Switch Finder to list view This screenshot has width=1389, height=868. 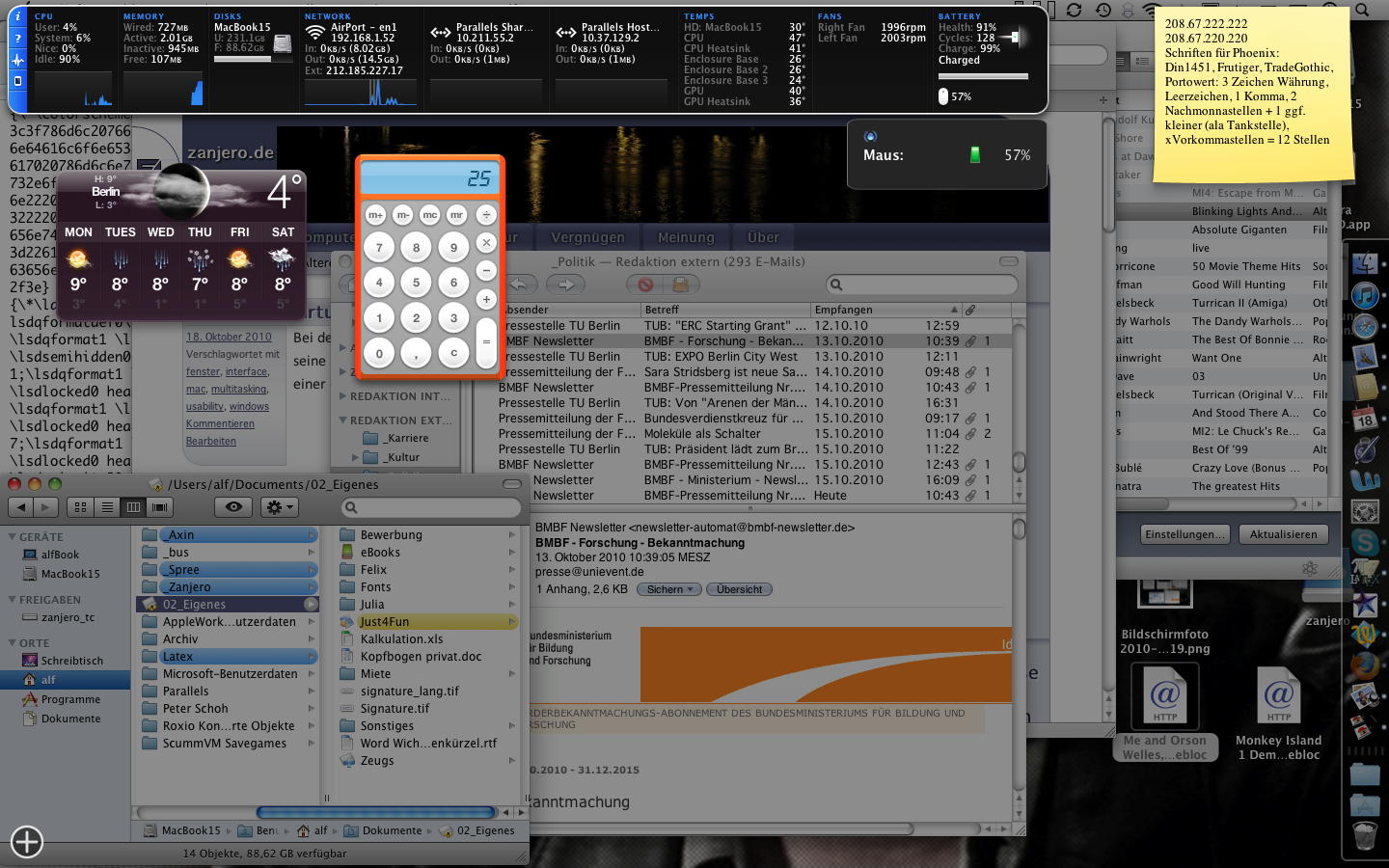point(107,506)
